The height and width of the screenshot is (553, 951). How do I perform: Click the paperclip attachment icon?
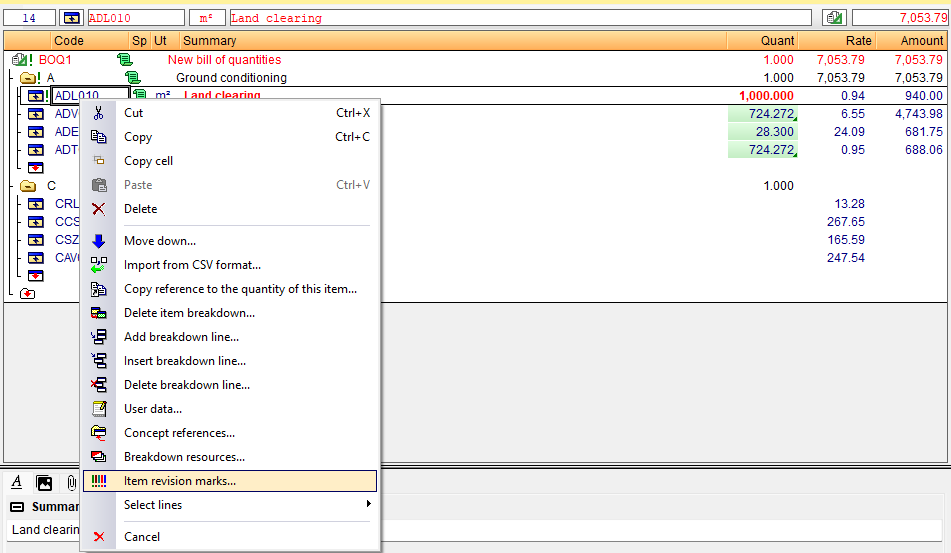tap(72, 483)
